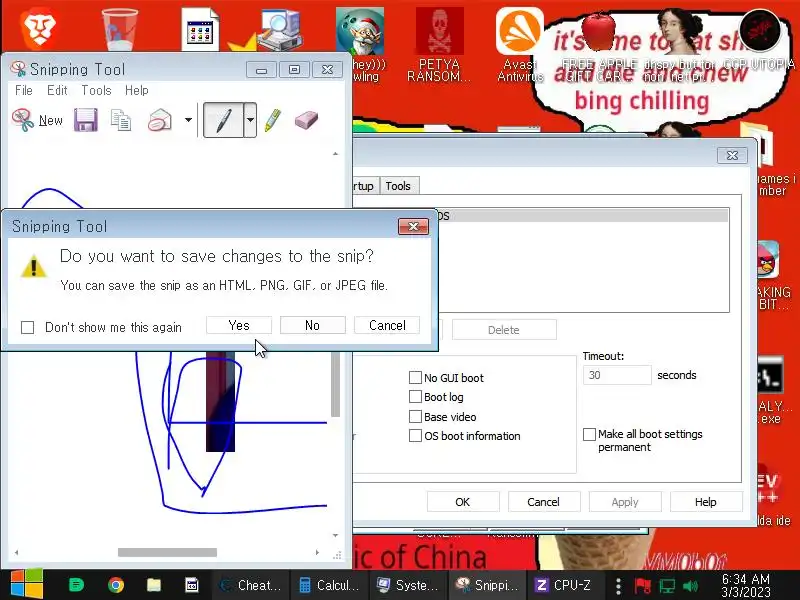The width and height of the screenshot is (800, 600).
Task: Click Cancel in the Snipping Tool dialog
Action: pos(387,325)
